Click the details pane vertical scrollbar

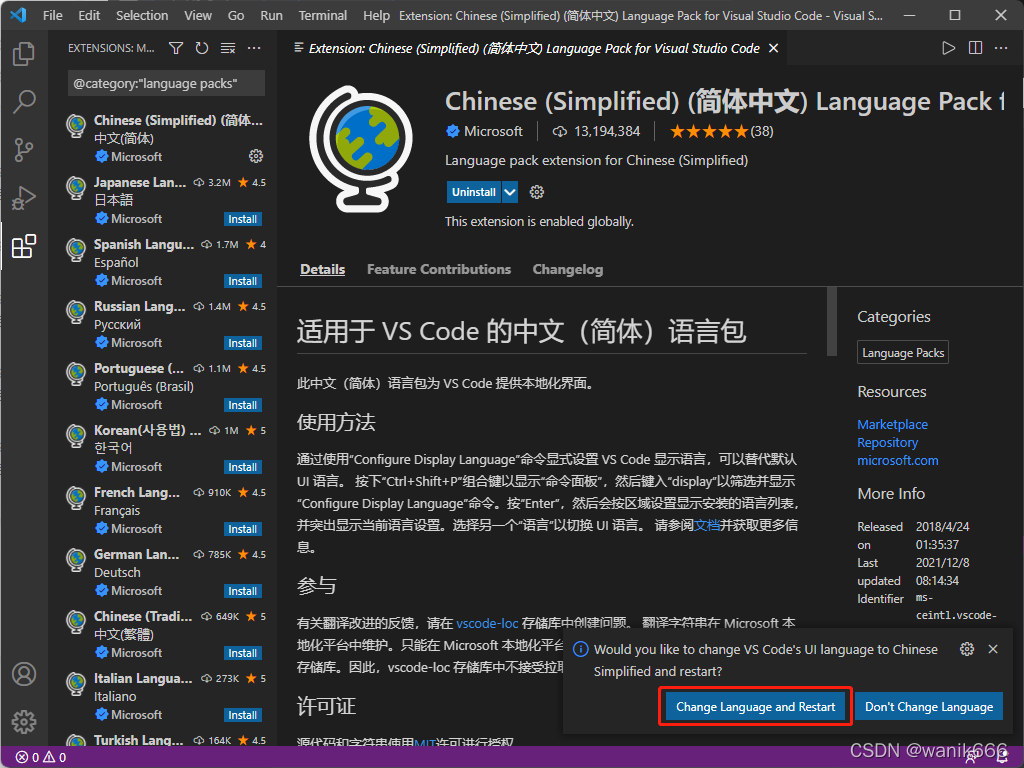(831, 321)
